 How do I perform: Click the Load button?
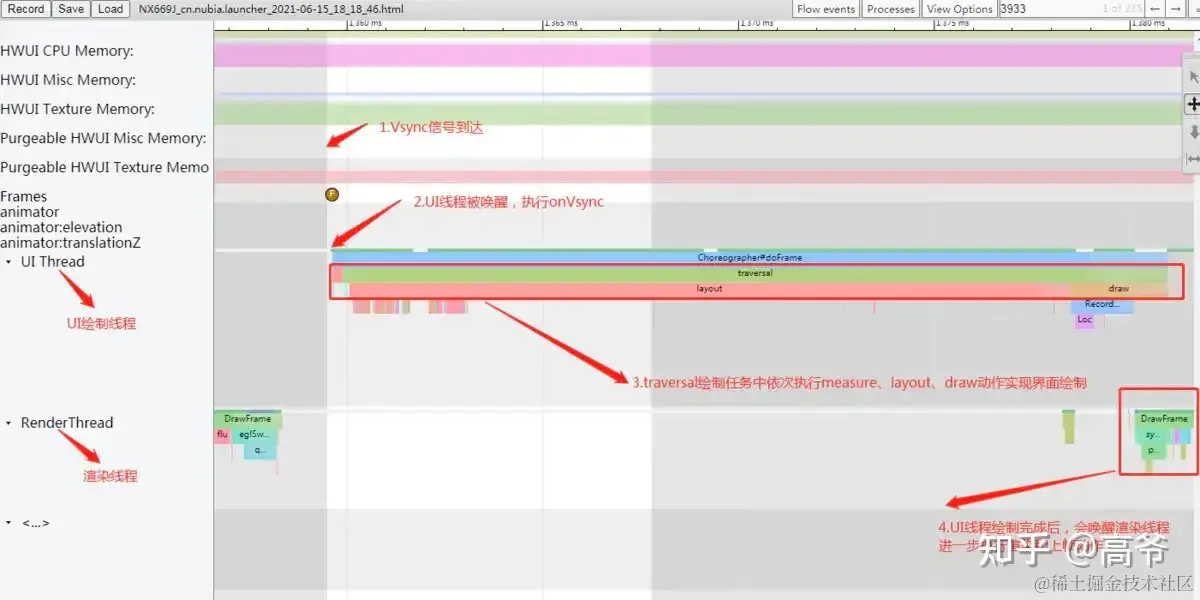click(x=110, y=9)
